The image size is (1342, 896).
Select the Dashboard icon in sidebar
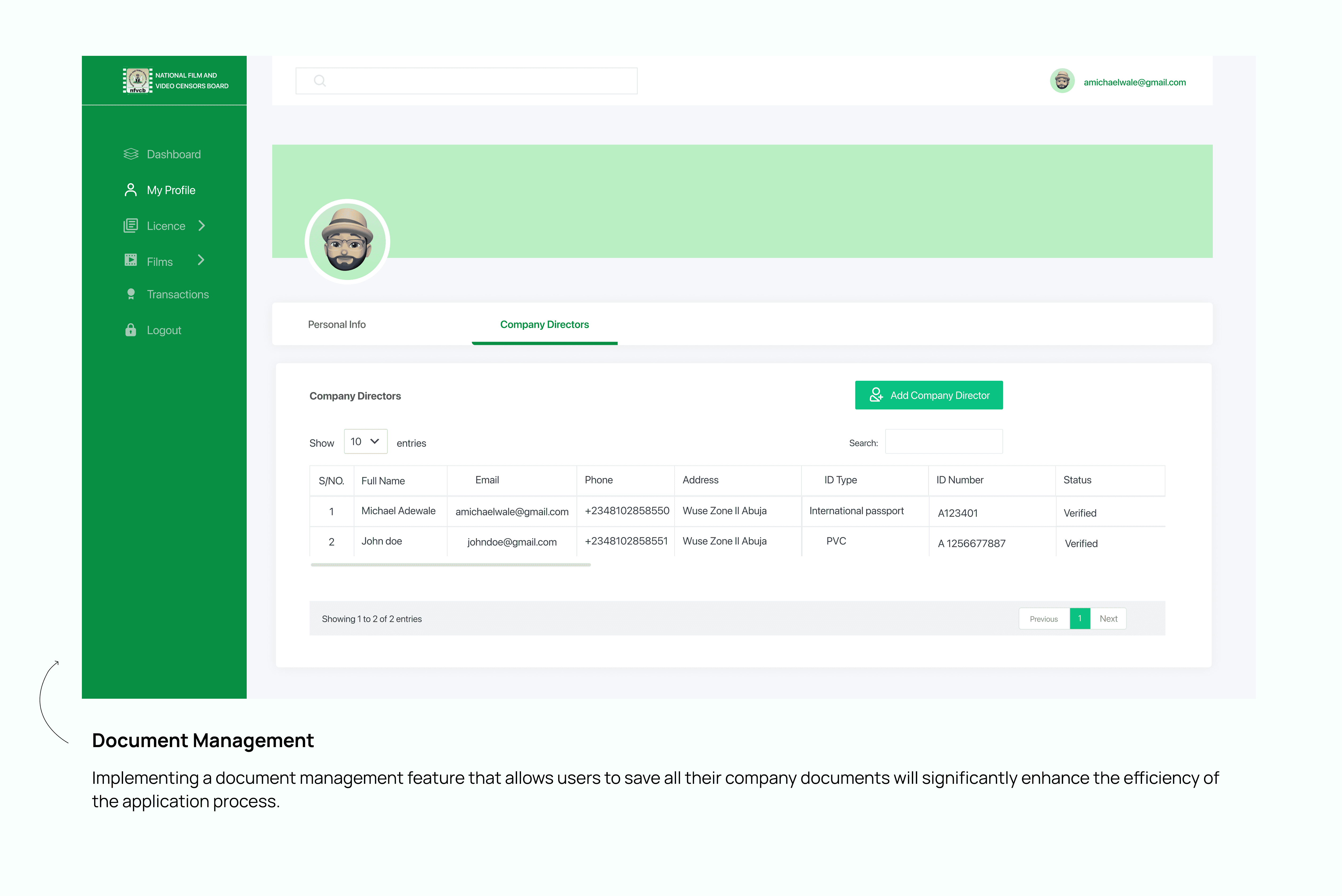pyautogui.click(x=130, y=154)
